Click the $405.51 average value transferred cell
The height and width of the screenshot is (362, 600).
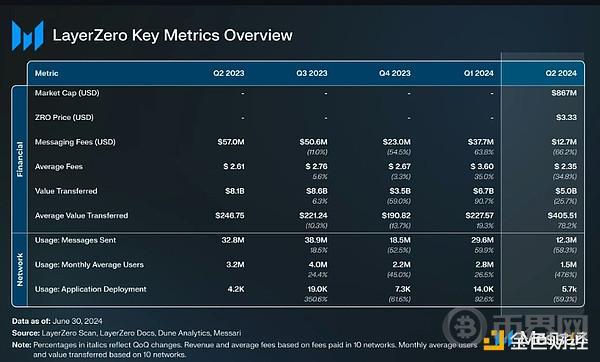(562, 215)
